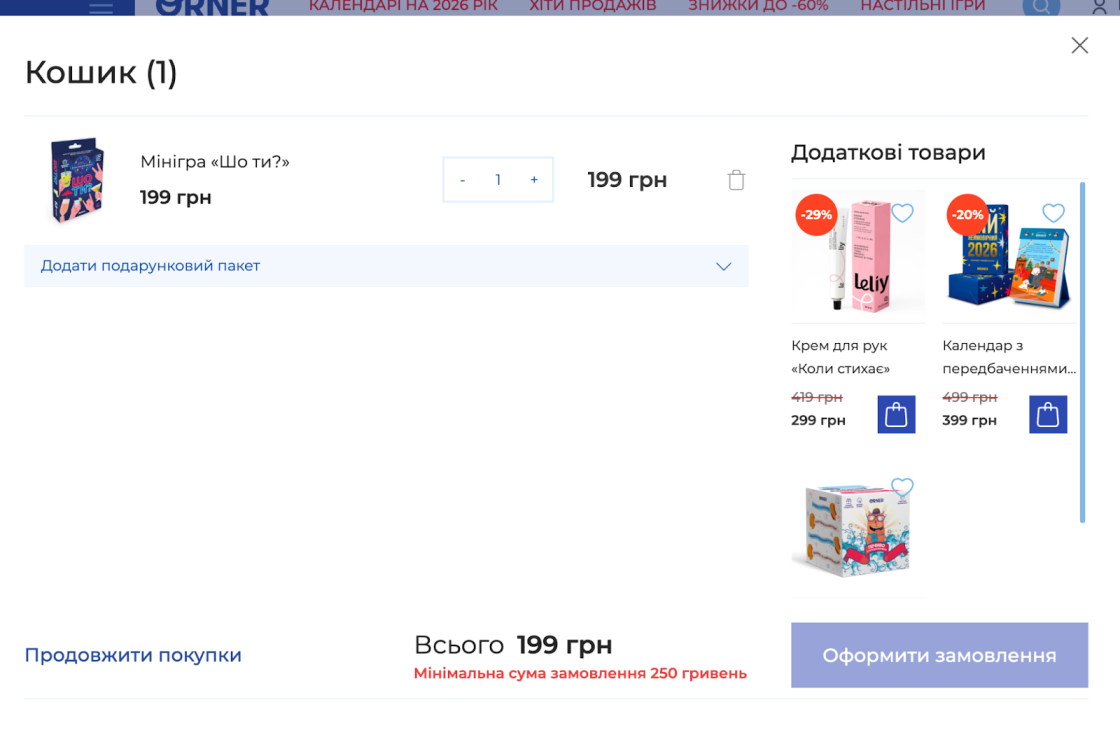
Task: Expand Додати подарунковий пакет section
Action: click(x=386, y=266)
